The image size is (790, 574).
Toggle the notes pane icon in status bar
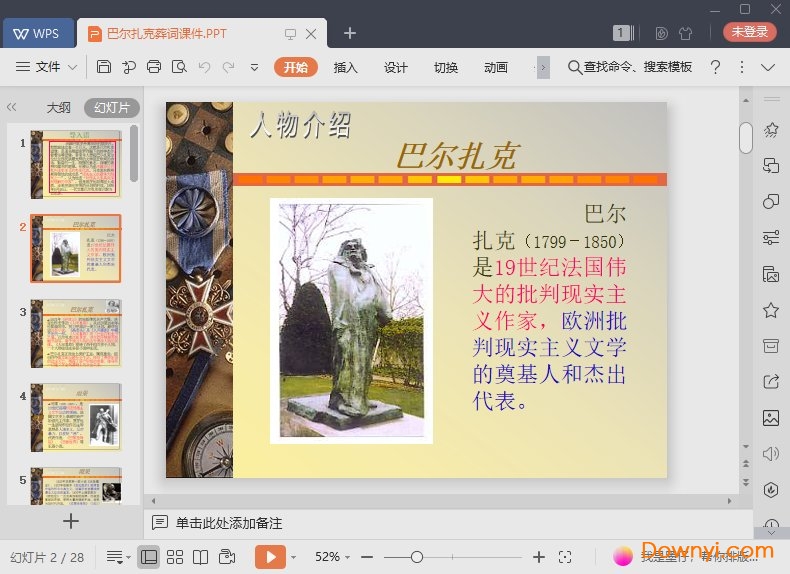118,557
